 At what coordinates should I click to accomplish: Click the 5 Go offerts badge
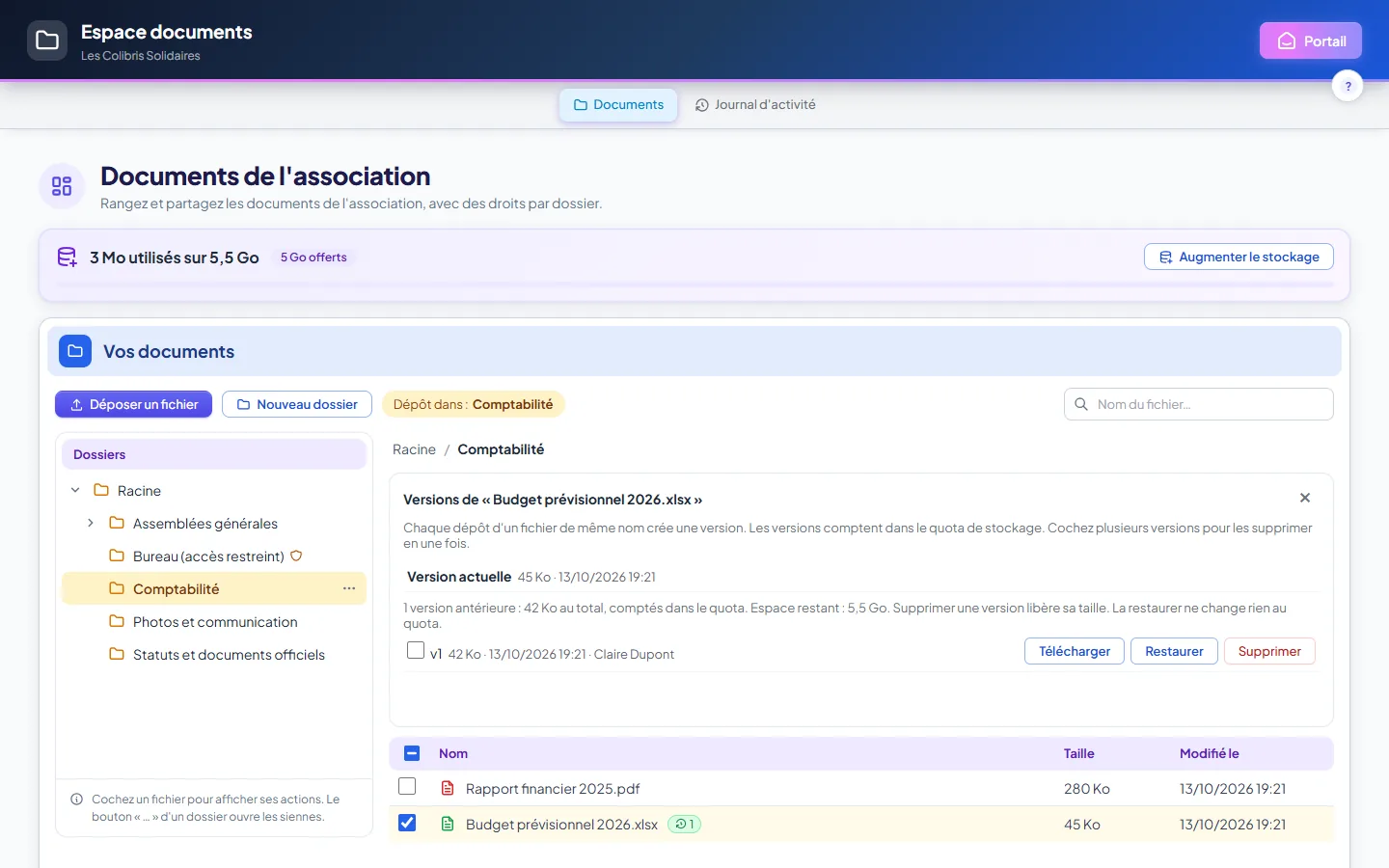tap(313, 258)
